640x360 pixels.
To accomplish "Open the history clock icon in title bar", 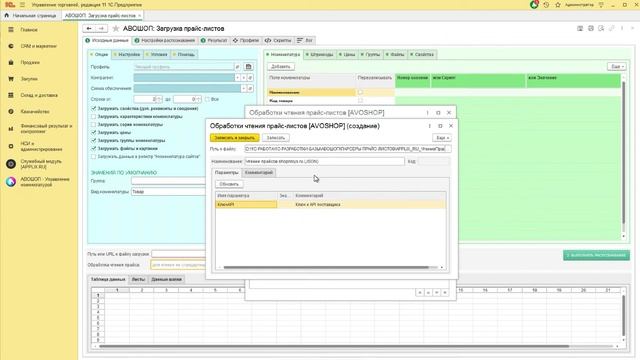I will [546, 5].
